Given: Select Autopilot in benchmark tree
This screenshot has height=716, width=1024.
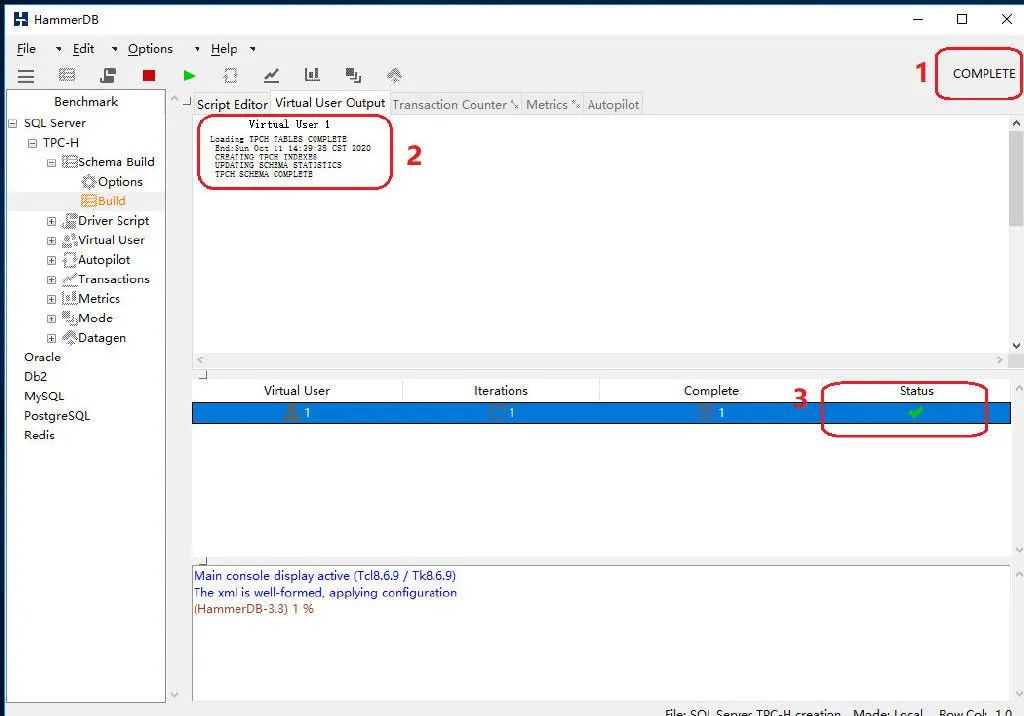Looking at the screenshot, I should [104, 260].
